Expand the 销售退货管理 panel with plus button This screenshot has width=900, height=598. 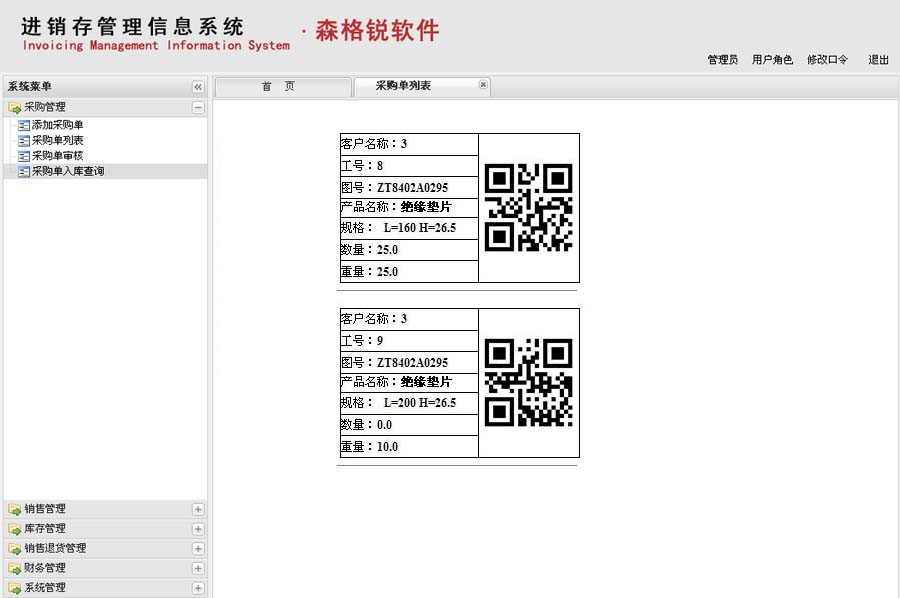pos(198,548)
